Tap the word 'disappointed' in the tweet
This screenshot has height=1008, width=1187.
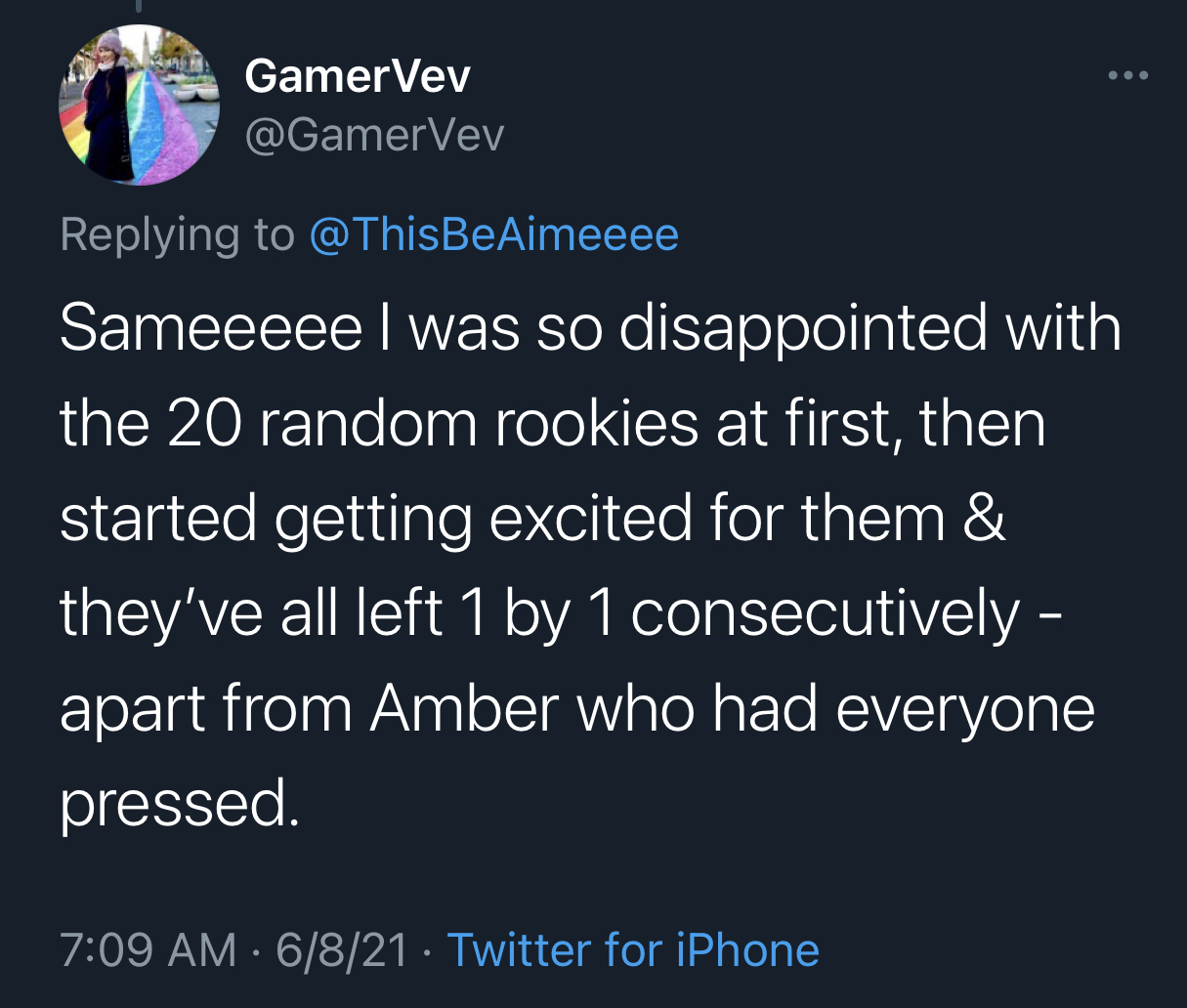click(804, 329)
